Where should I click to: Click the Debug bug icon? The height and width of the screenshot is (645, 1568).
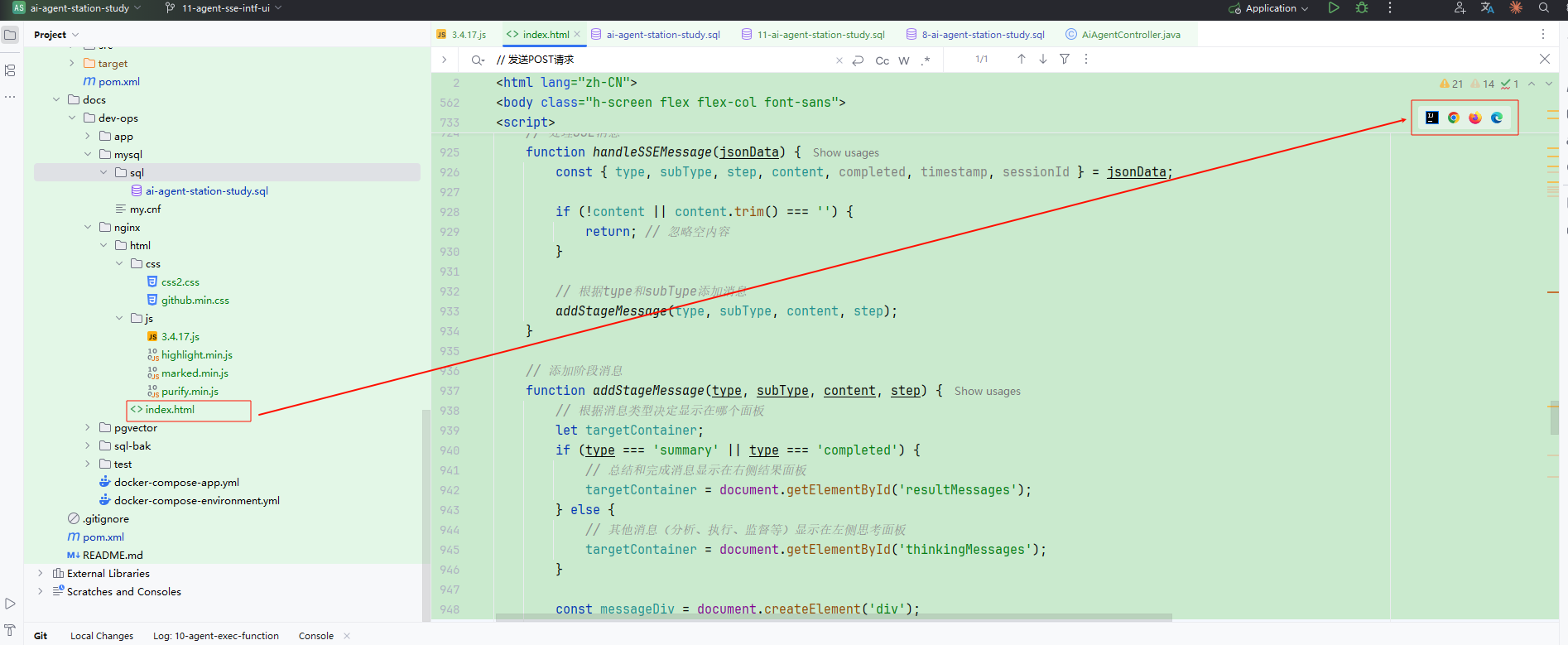1362,8
